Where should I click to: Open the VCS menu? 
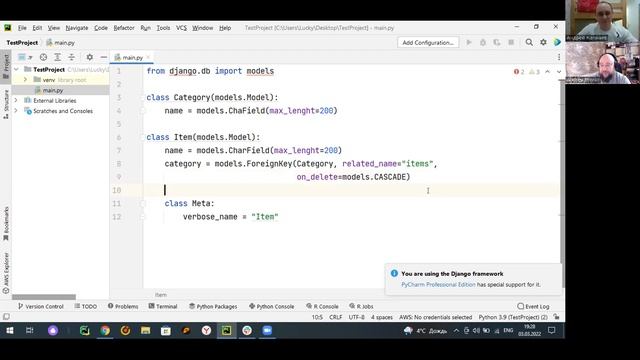[x=181, y=28]
